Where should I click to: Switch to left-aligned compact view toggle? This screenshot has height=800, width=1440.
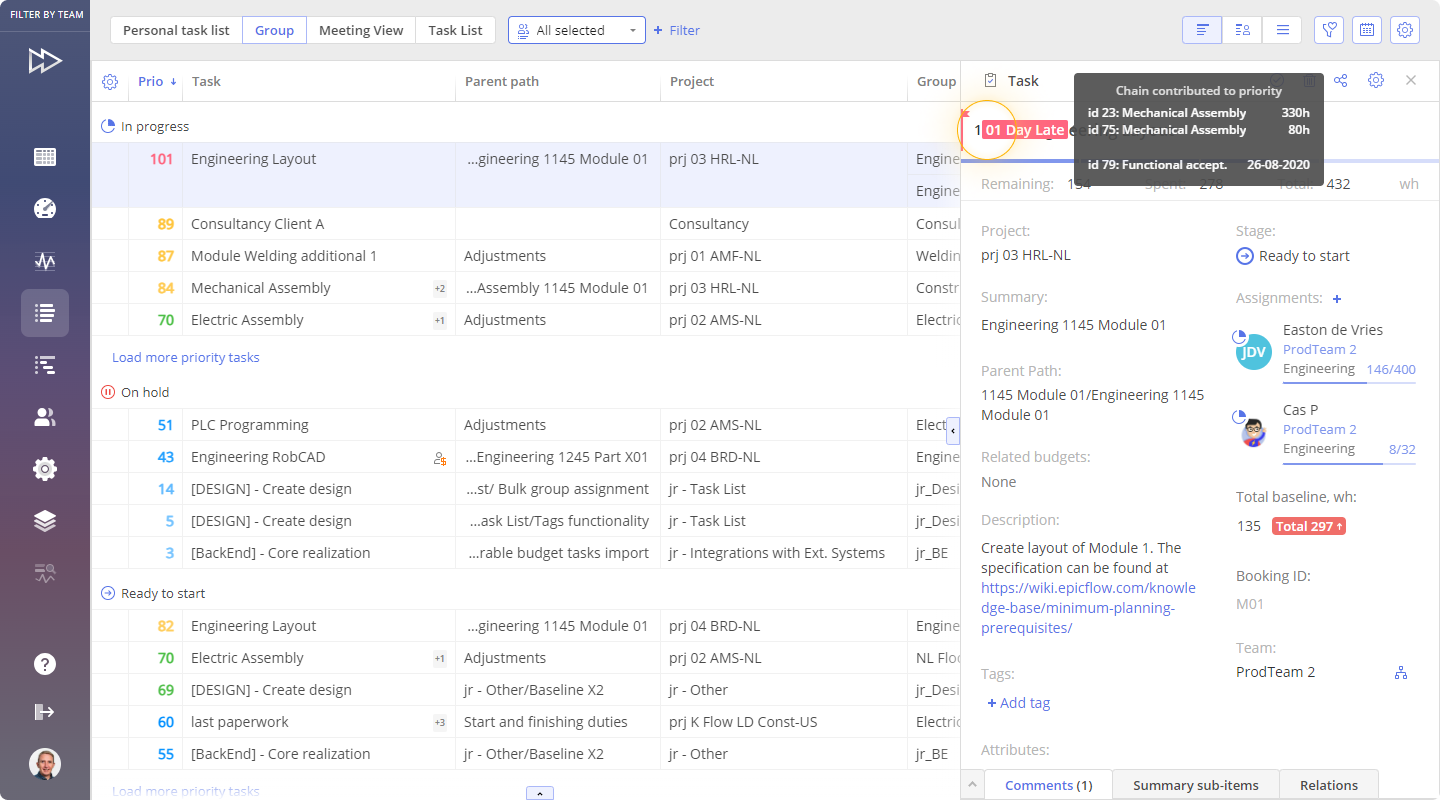[x=1202, y=30]
